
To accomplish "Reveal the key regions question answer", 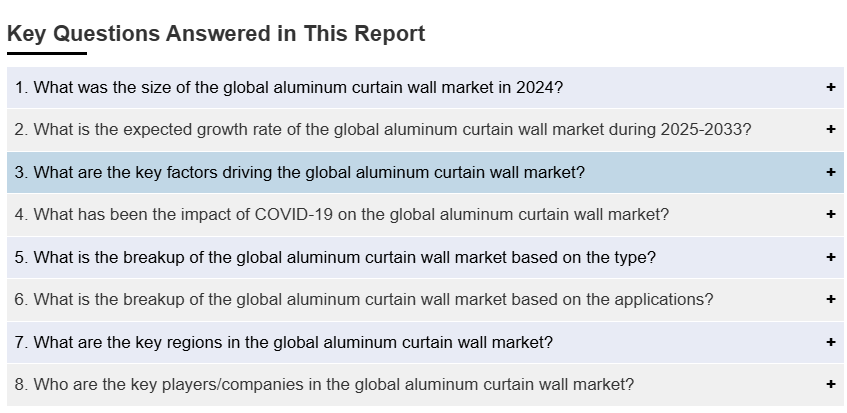I will tap(284, 342).
